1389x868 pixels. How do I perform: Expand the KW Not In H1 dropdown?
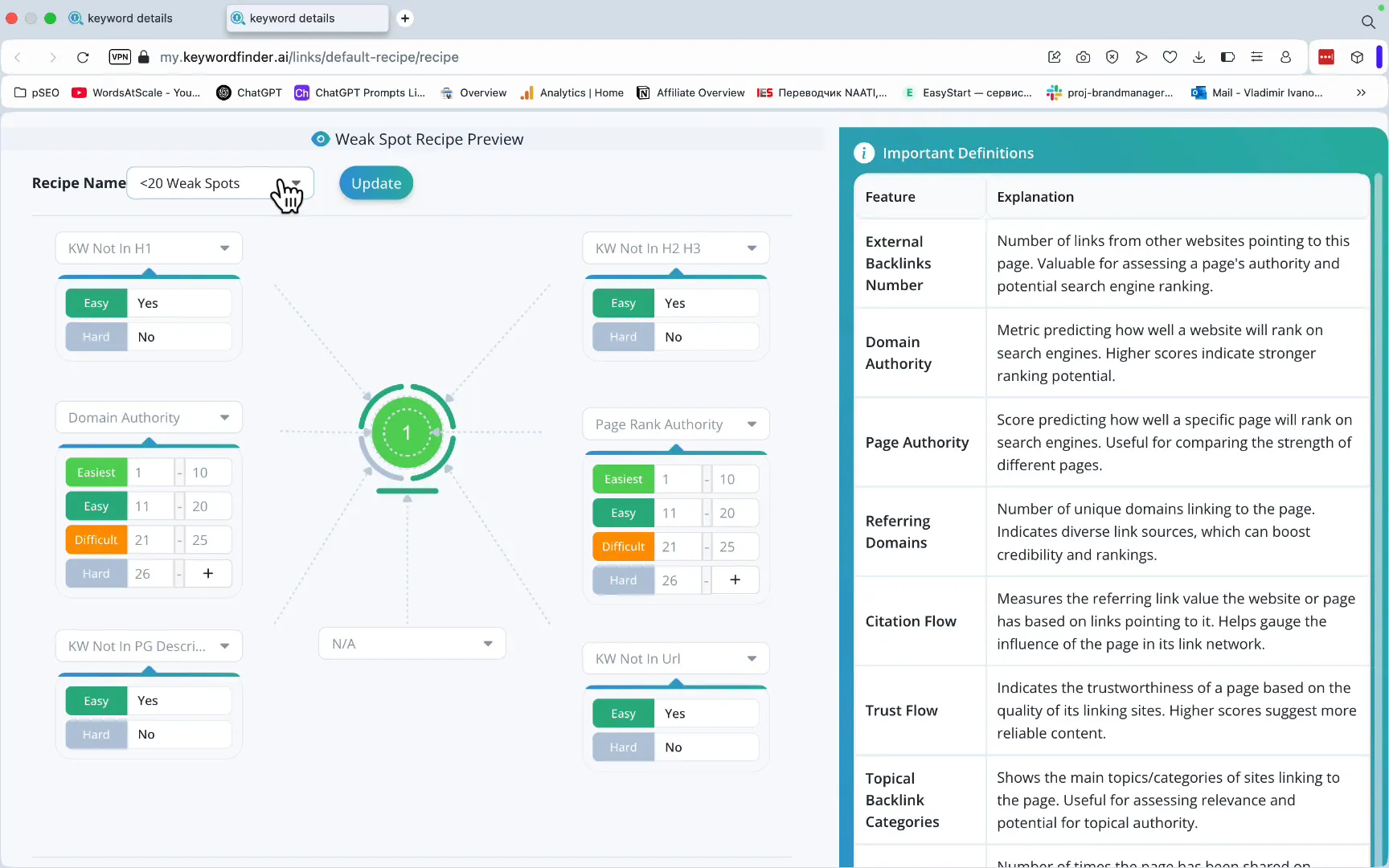(149, 248)
